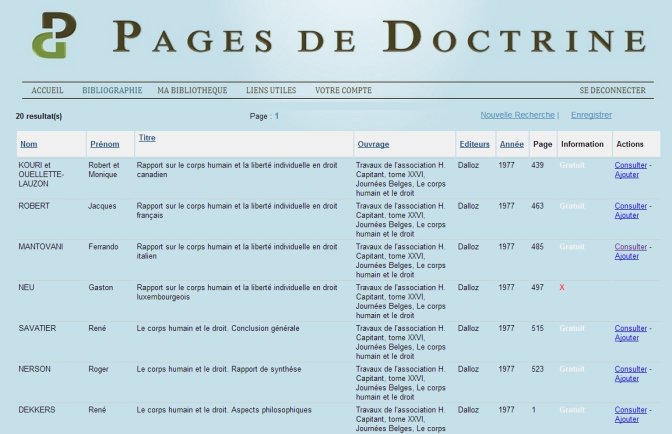Select the name 'MANTOVANI' cell
Image resolution: width=672 pixels, height=434 pixels.
coord(41,246)
